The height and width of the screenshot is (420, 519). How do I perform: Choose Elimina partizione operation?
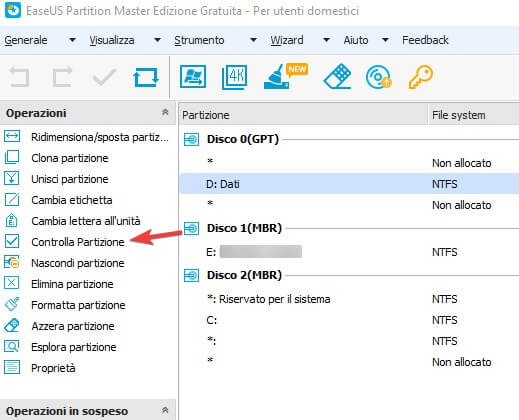tap(72, 284)
